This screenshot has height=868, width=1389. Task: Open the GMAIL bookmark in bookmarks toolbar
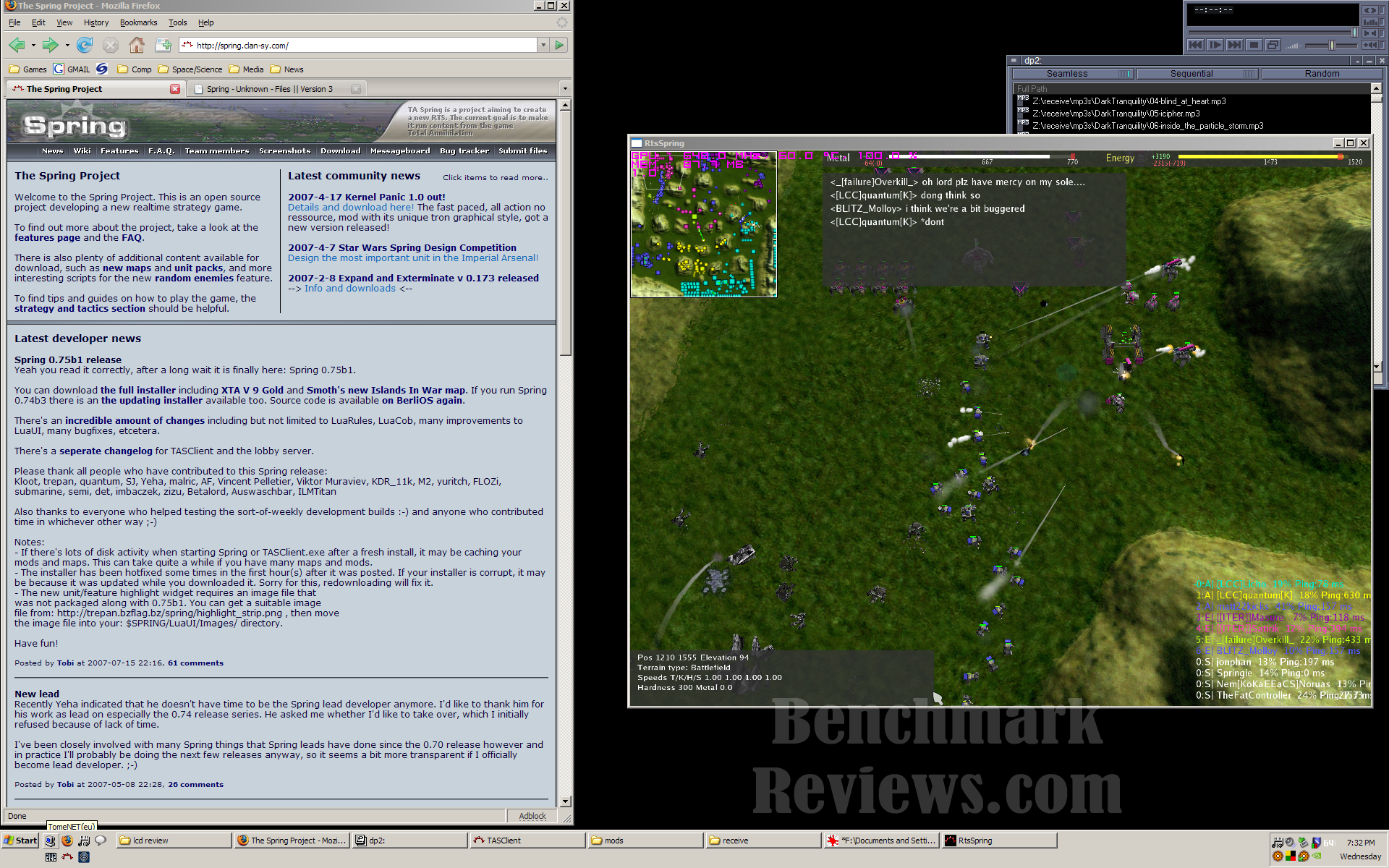72,69
